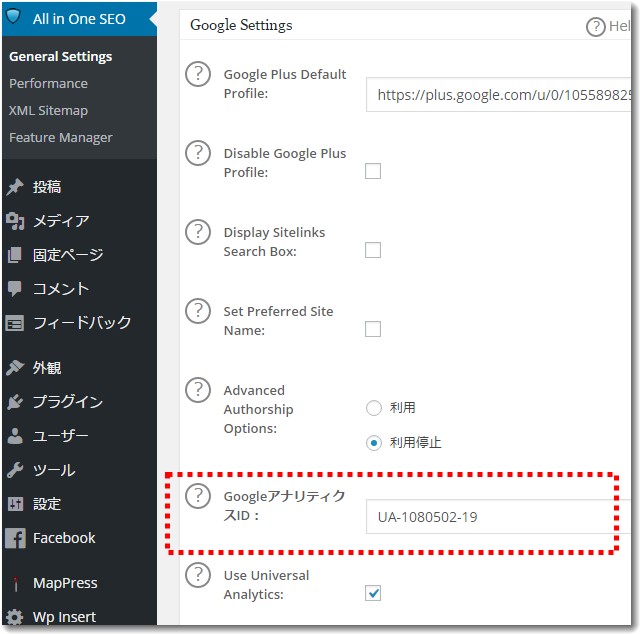Click the メディア media icon

[15, 221]
